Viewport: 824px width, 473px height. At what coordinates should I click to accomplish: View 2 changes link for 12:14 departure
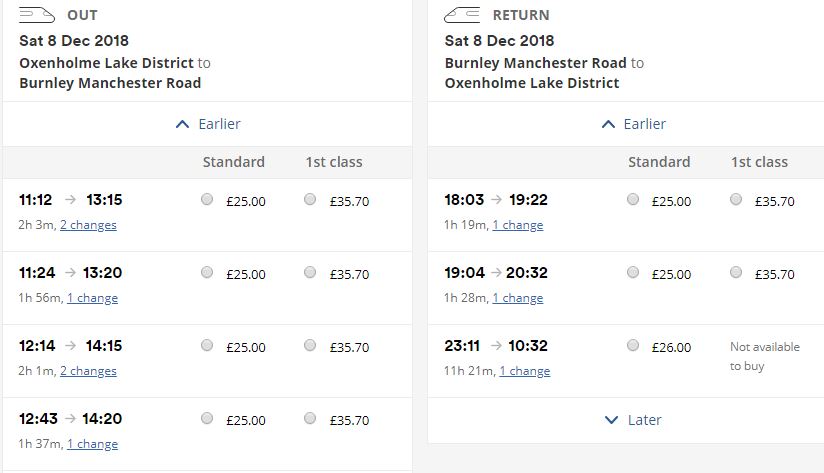pyautogui.click(x=88, y=371)
